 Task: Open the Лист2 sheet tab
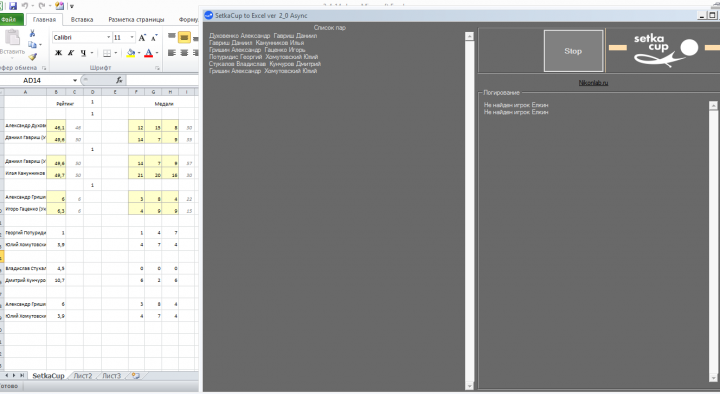point(83,376)
